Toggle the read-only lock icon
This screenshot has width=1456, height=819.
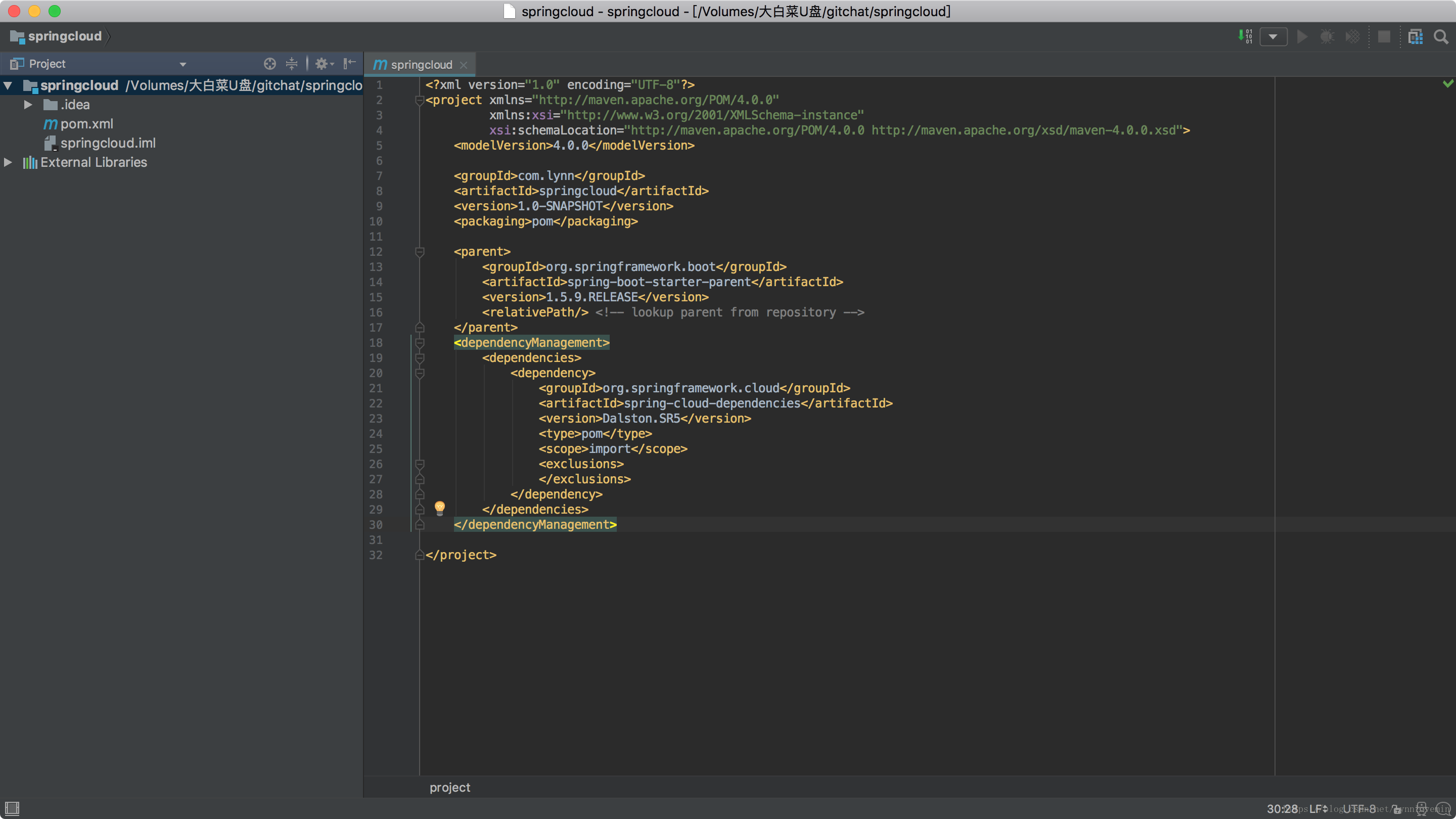click(x=1397, y=809)
